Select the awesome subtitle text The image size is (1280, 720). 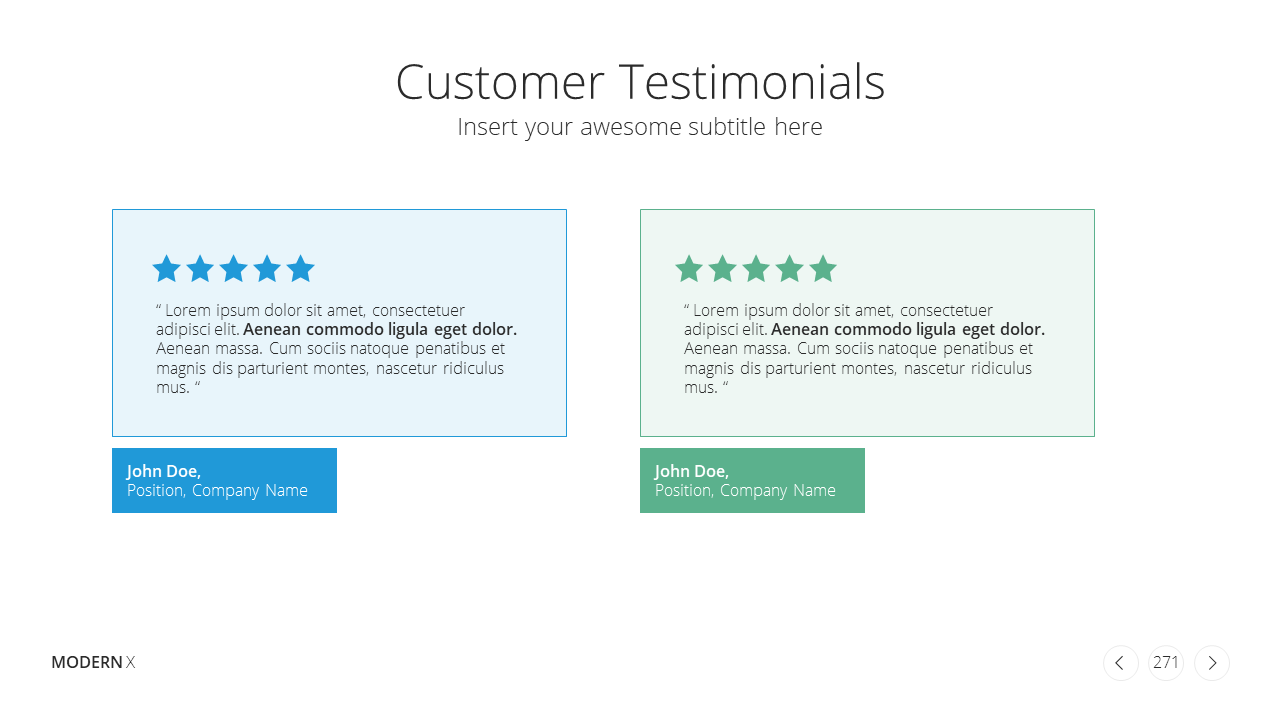coord(640,127)
